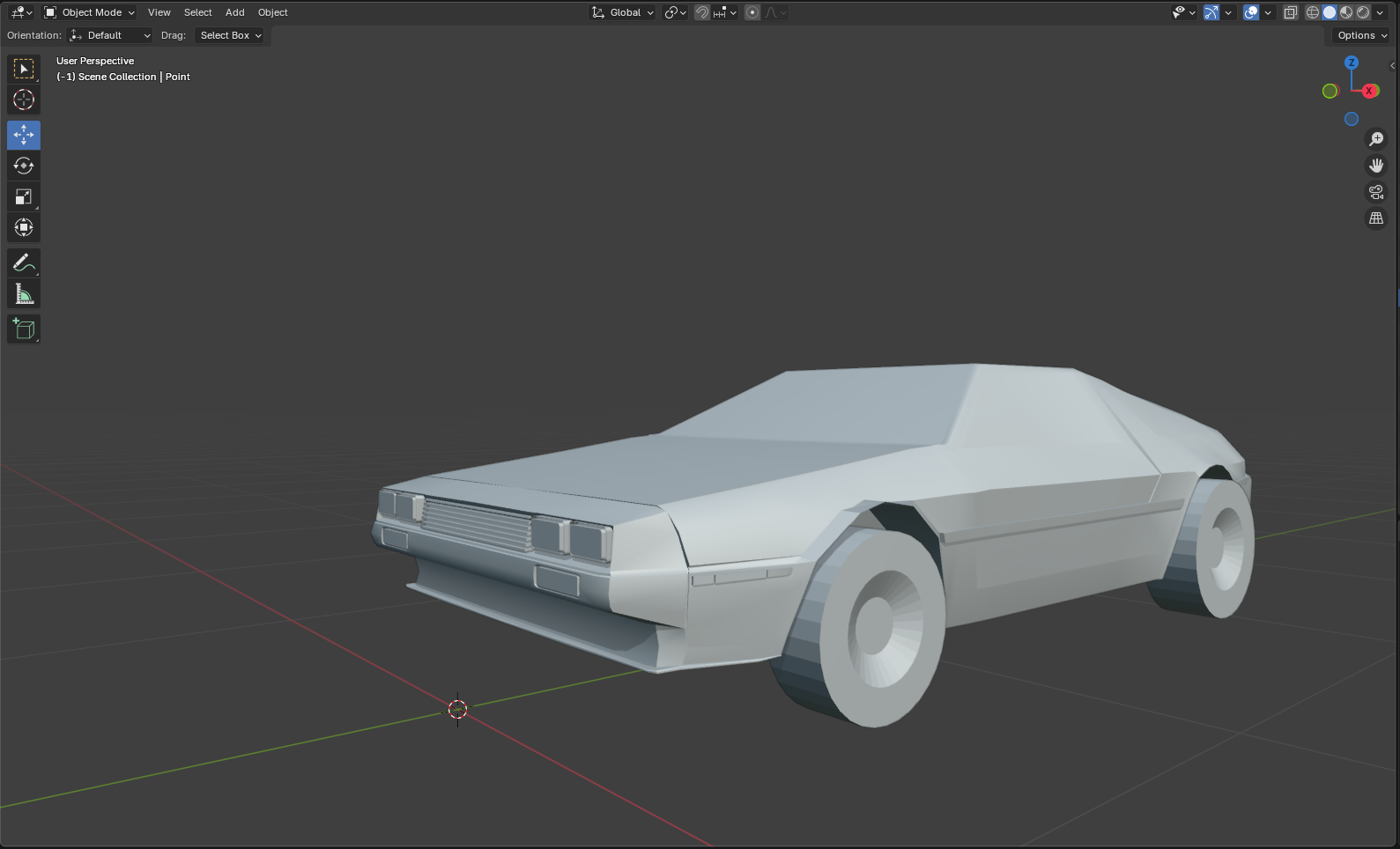
Task: Open object visibility and selectability dropdown
Action: click(x=1183, y=12)
